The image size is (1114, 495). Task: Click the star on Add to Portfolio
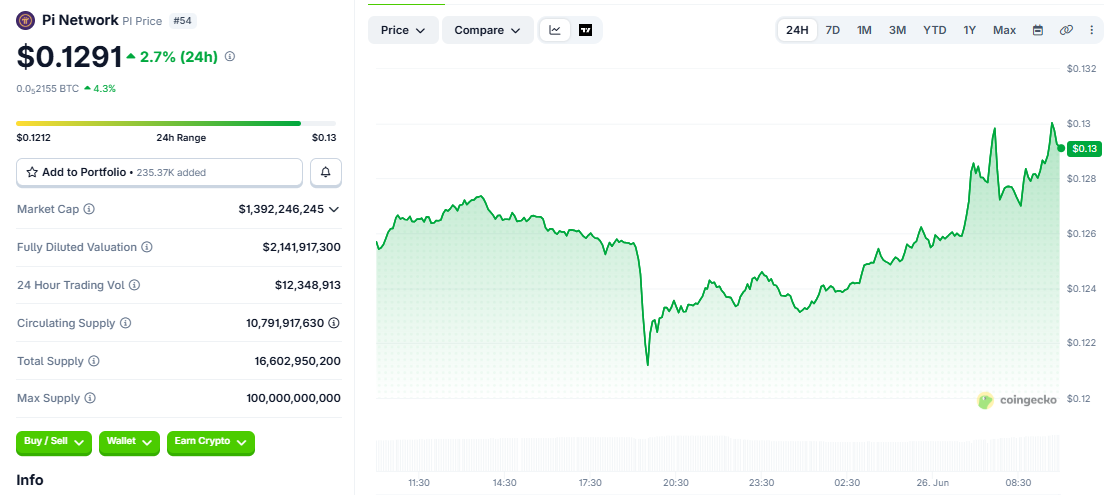32,173
